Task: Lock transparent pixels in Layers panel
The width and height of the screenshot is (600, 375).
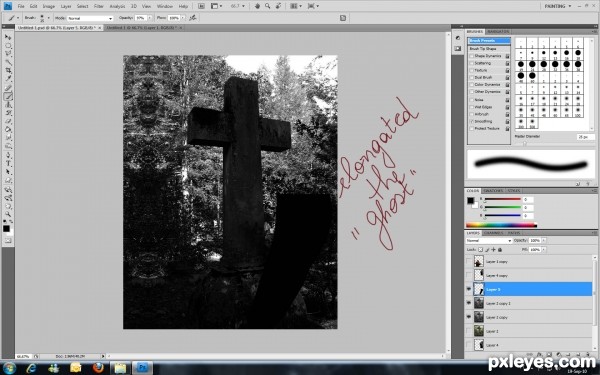Action: point(480,249)
